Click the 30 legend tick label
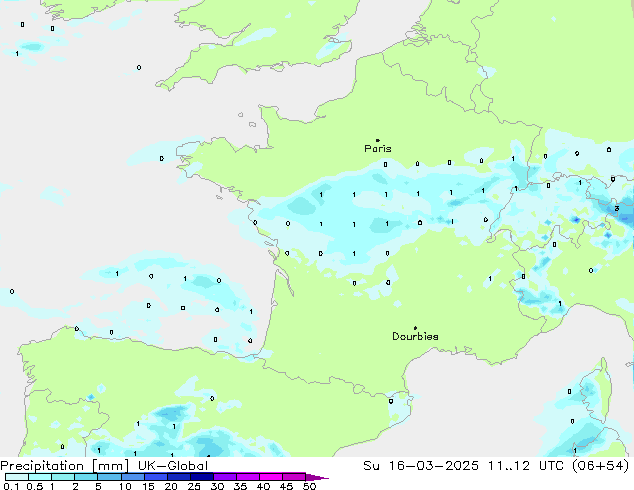Image resolution: width=634 pixels, height=490 pixels. click(x=217, y=486)
